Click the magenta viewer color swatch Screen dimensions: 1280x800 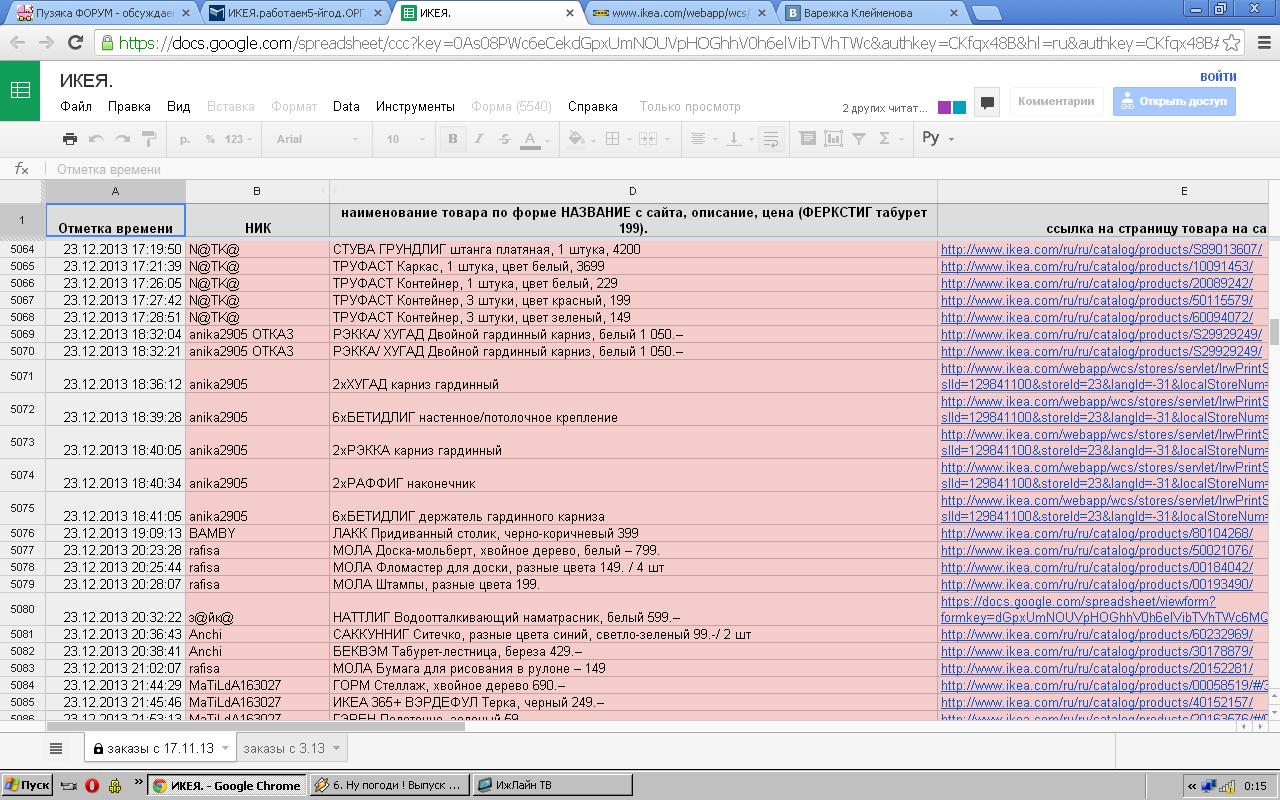(x=945, y=107)
